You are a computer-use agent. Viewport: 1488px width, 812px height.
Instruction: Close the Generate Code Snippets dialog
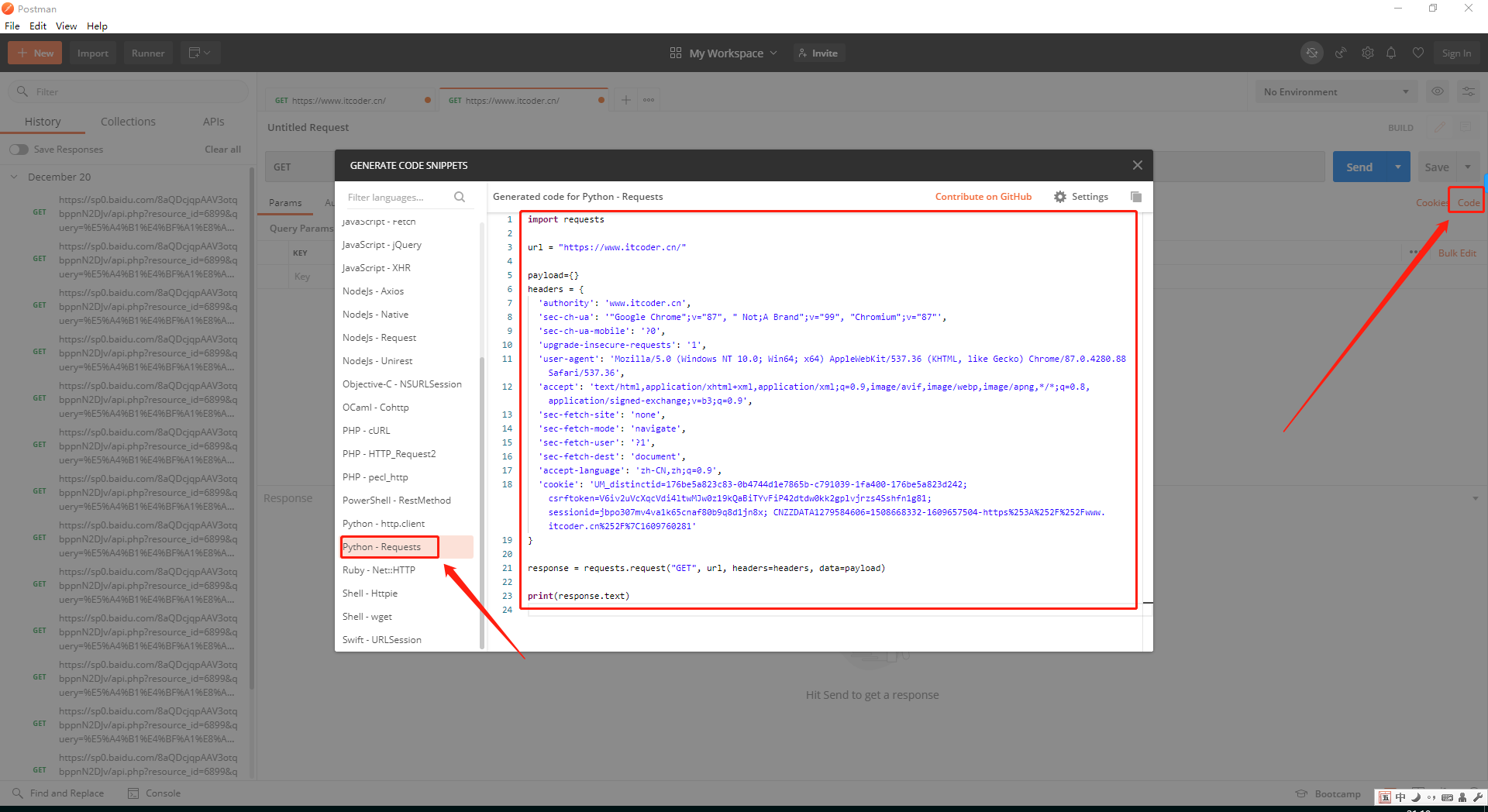[1137, 165]
